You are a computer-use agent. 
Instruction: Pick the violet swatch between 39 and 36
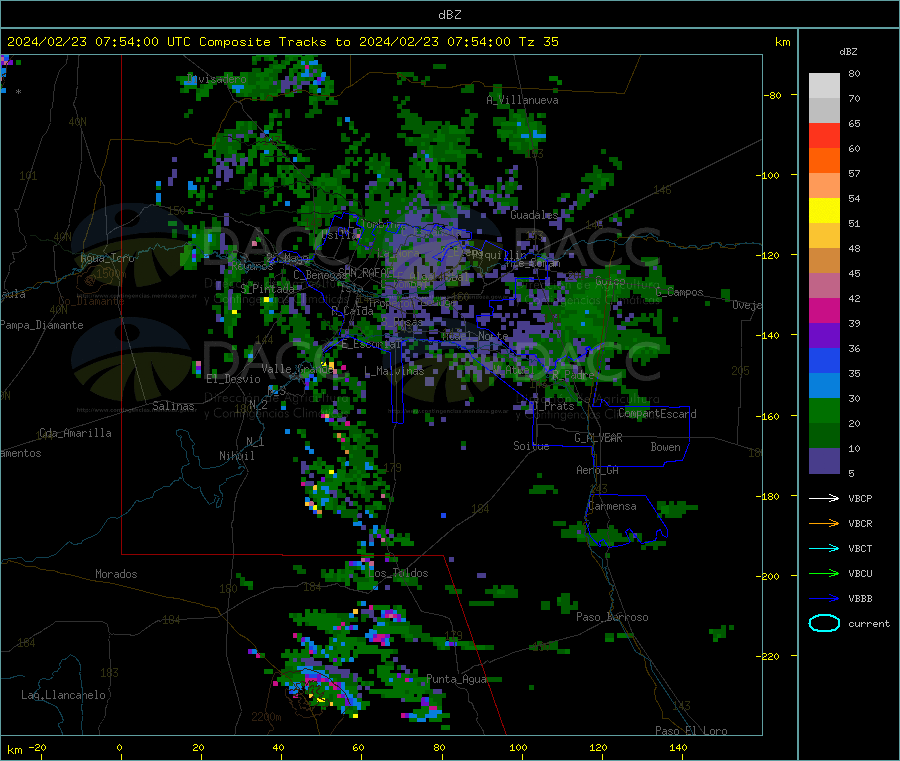tap(824, 336)
